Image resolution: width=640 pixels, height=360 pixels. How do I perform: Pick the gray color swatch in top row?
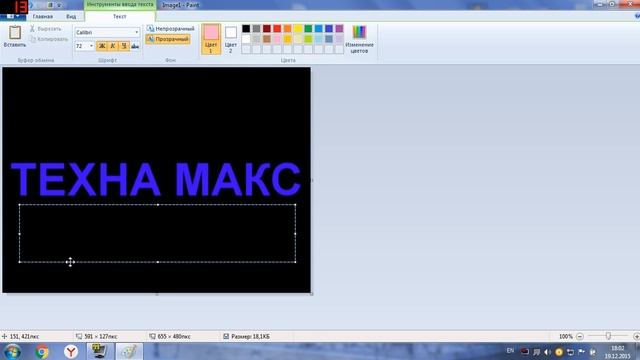[256, 28]
